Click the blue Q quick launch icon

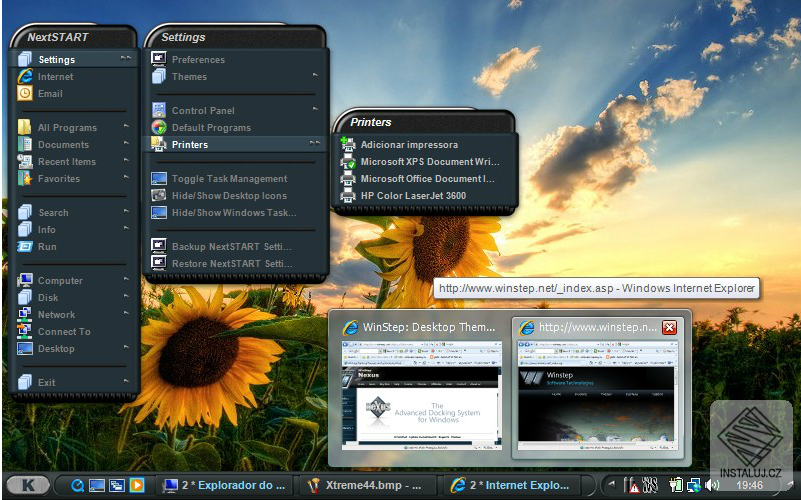pyautogui.click(x=77, y=485)
